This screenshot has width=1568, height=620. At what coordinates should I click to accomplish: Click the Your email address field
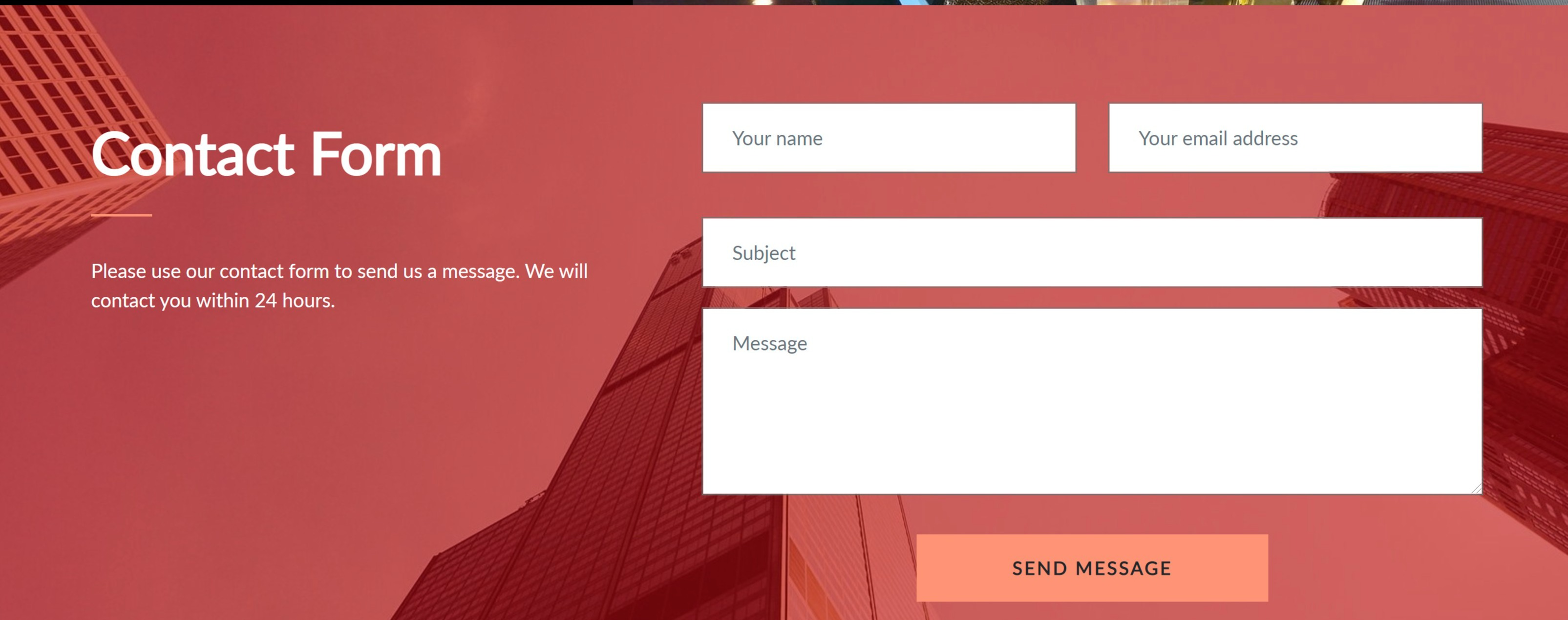[x=1294, y=138]
